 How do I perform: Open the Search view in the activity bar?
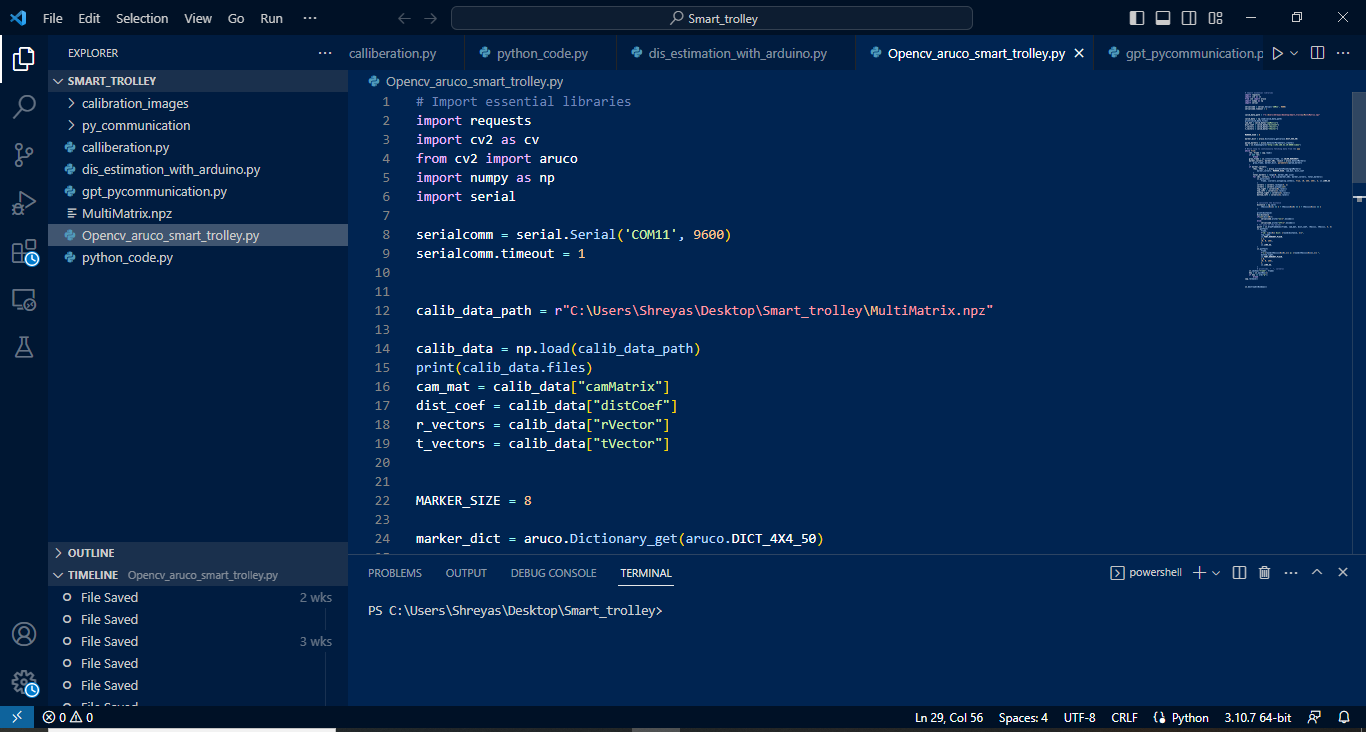click(x=24, y=107)
